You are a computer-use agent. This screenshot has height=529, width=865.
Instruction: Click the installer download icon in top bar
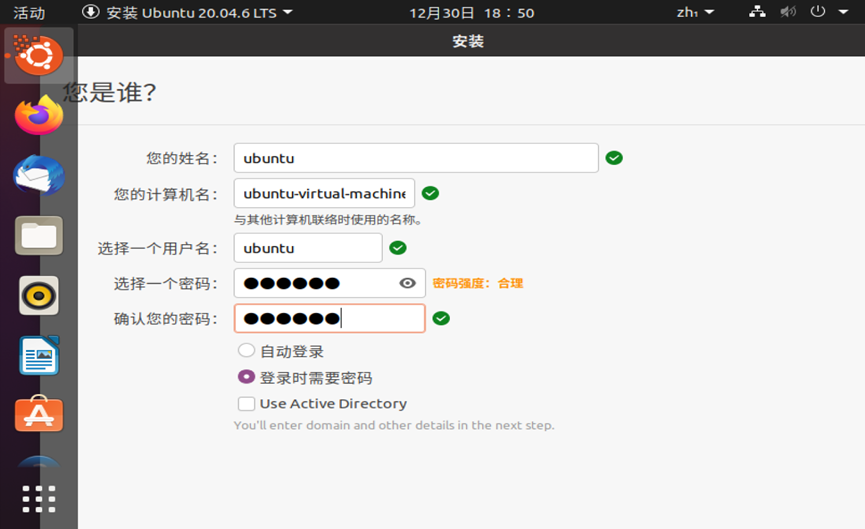click(x=90, y=12)
